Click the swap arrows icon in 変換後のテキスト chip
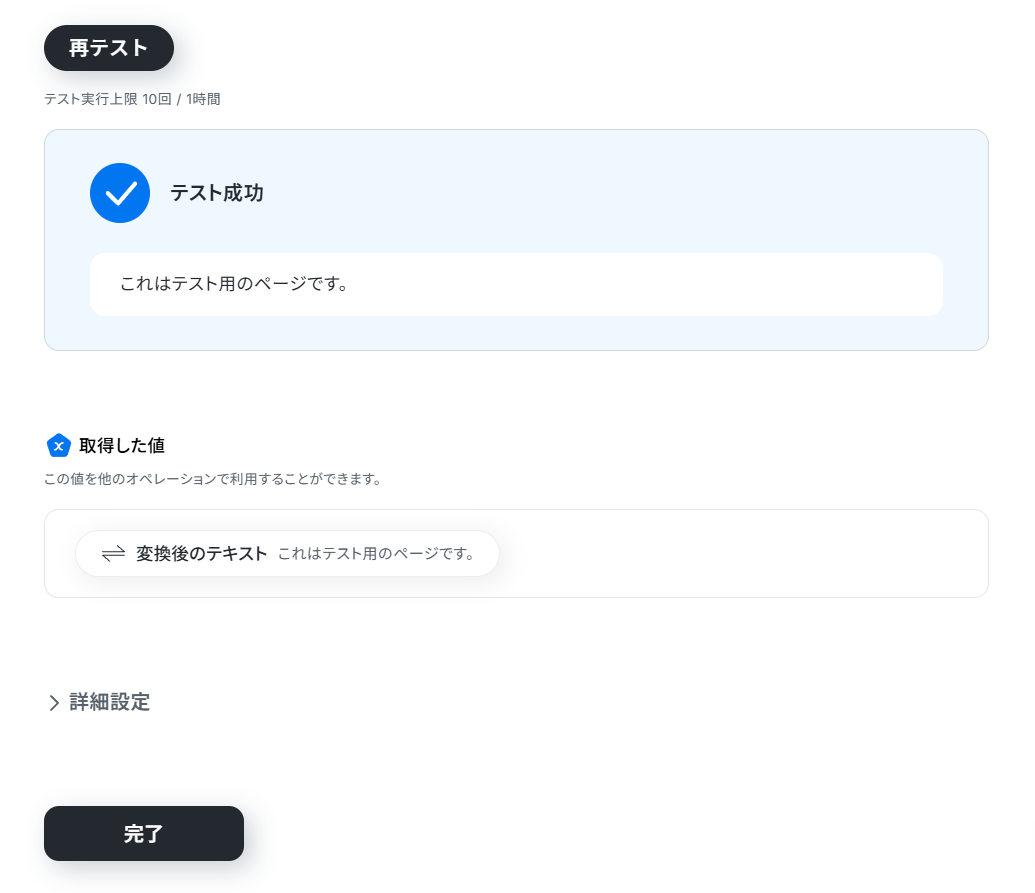Screen dimensions: 1035x893 [114, 554]
